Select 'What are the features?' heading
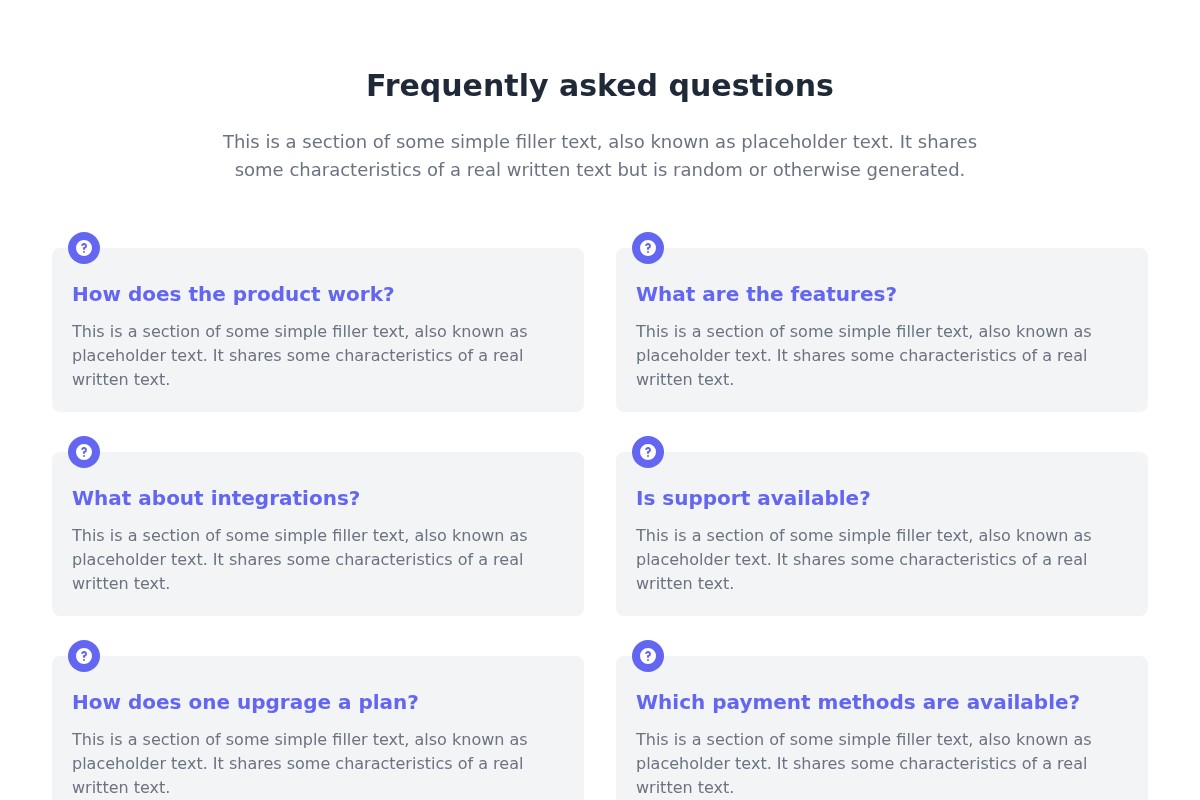Viewport: 1200px width, 800px height. click(x=766, y=295)
